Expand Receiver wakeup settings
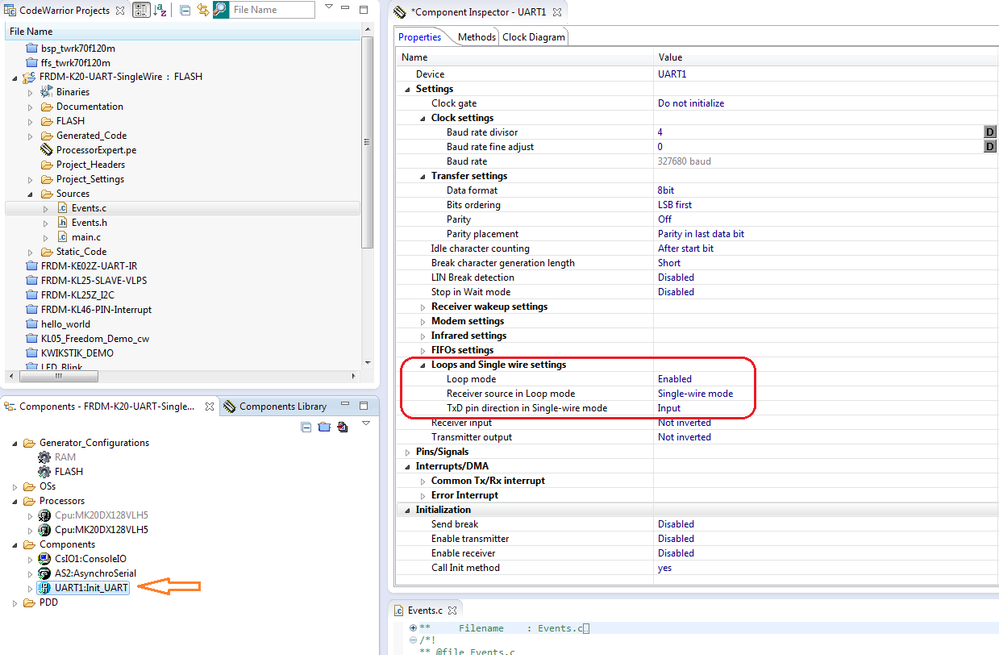The height and width of the screenshot is (655, 999). click(422, 307)
